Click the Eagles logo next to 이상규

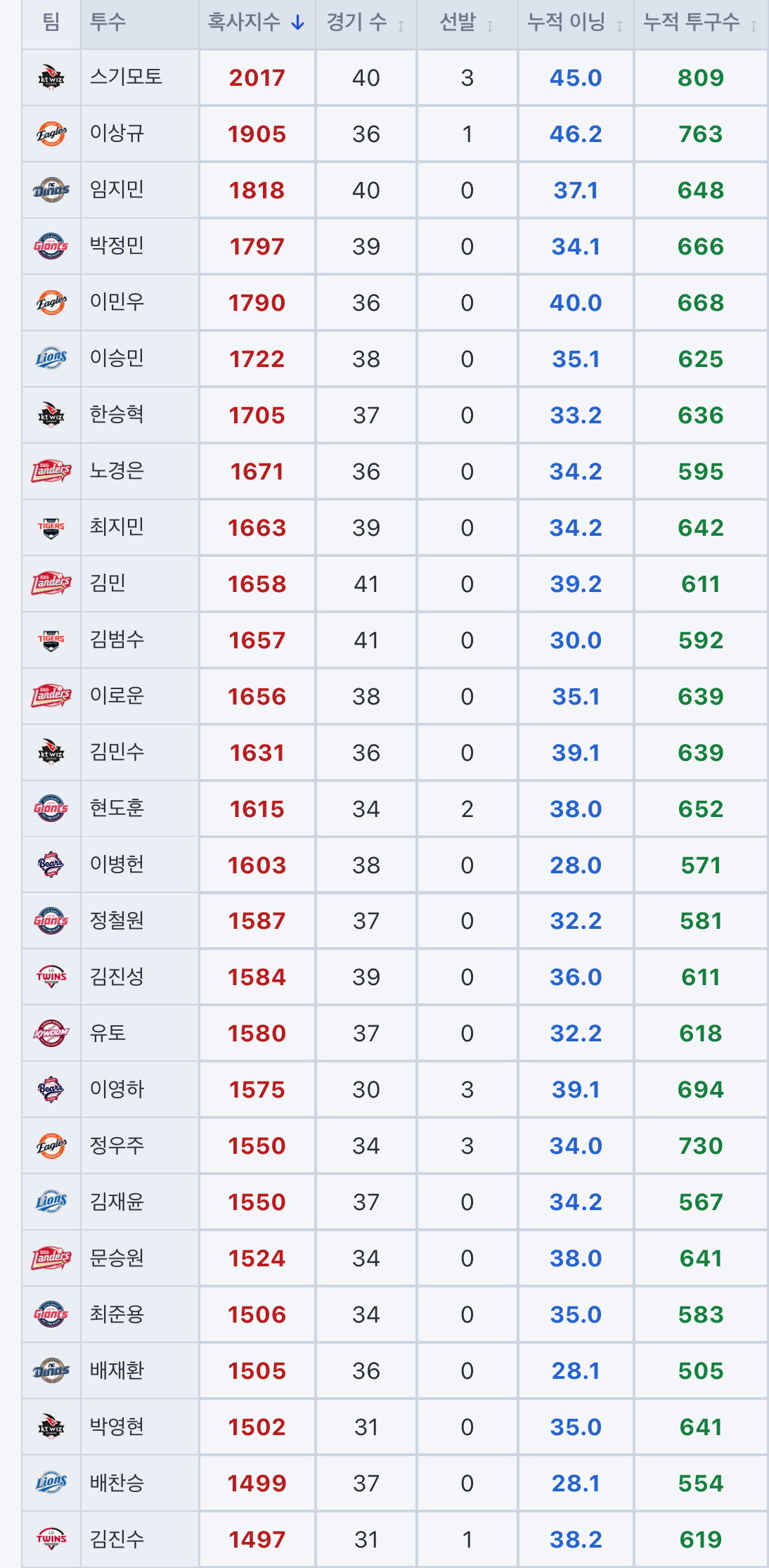tap(51, 133)
